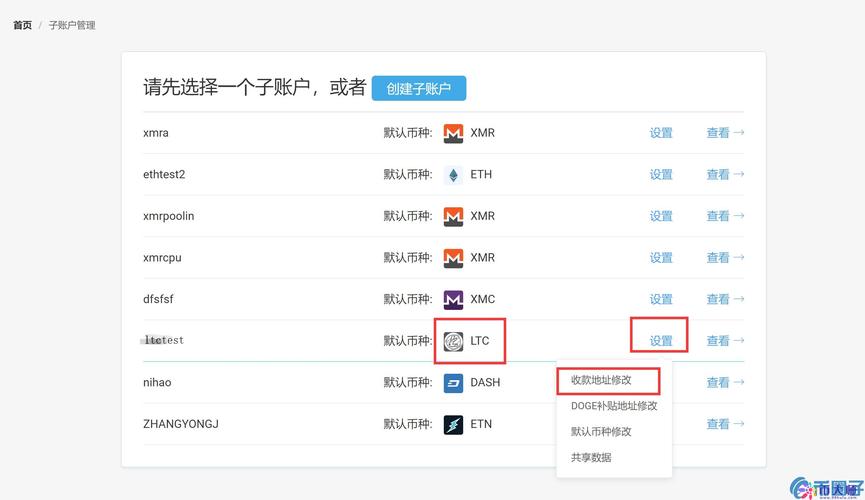Click the DASH coin icon in nihao row
Screen dimensions: 865x500
453,382
